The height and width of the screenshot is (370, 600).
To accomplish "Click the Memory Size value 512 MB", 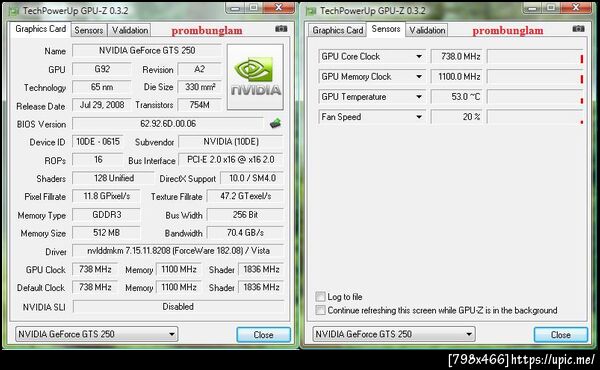I will point(106,233).
